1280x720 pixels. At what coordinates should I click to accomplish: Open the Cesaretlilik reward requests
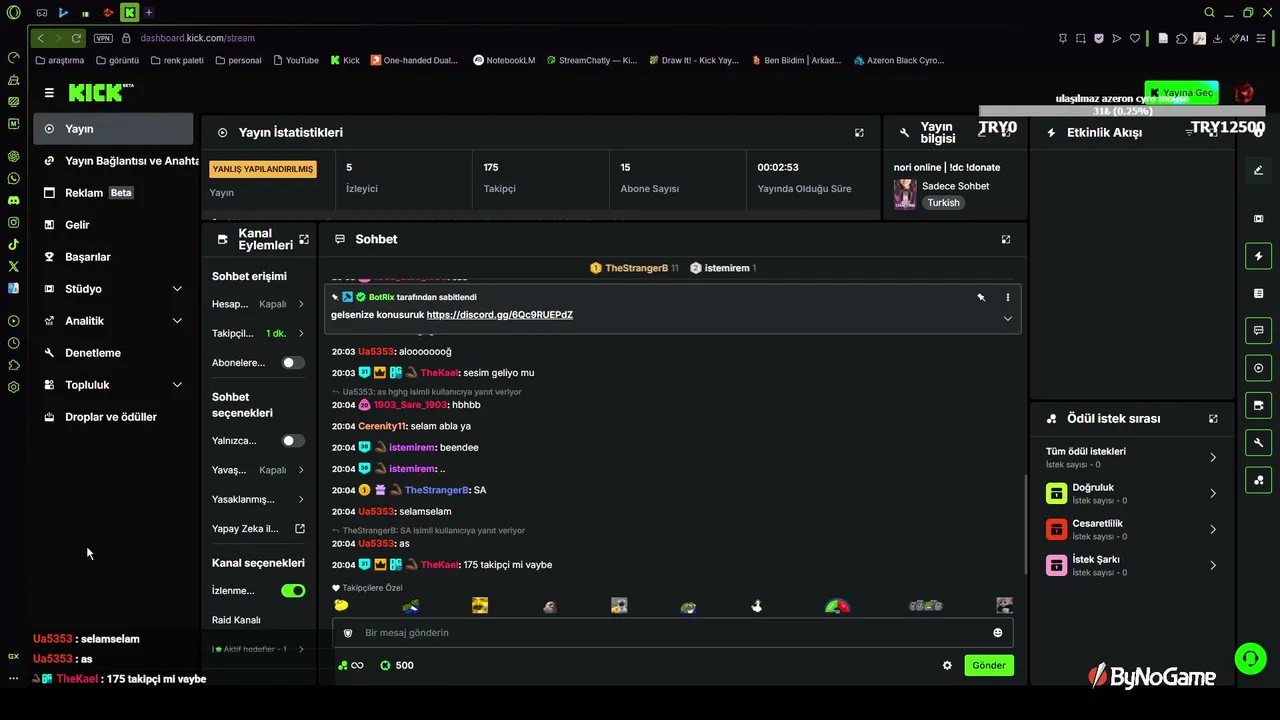pos(1131,529)
